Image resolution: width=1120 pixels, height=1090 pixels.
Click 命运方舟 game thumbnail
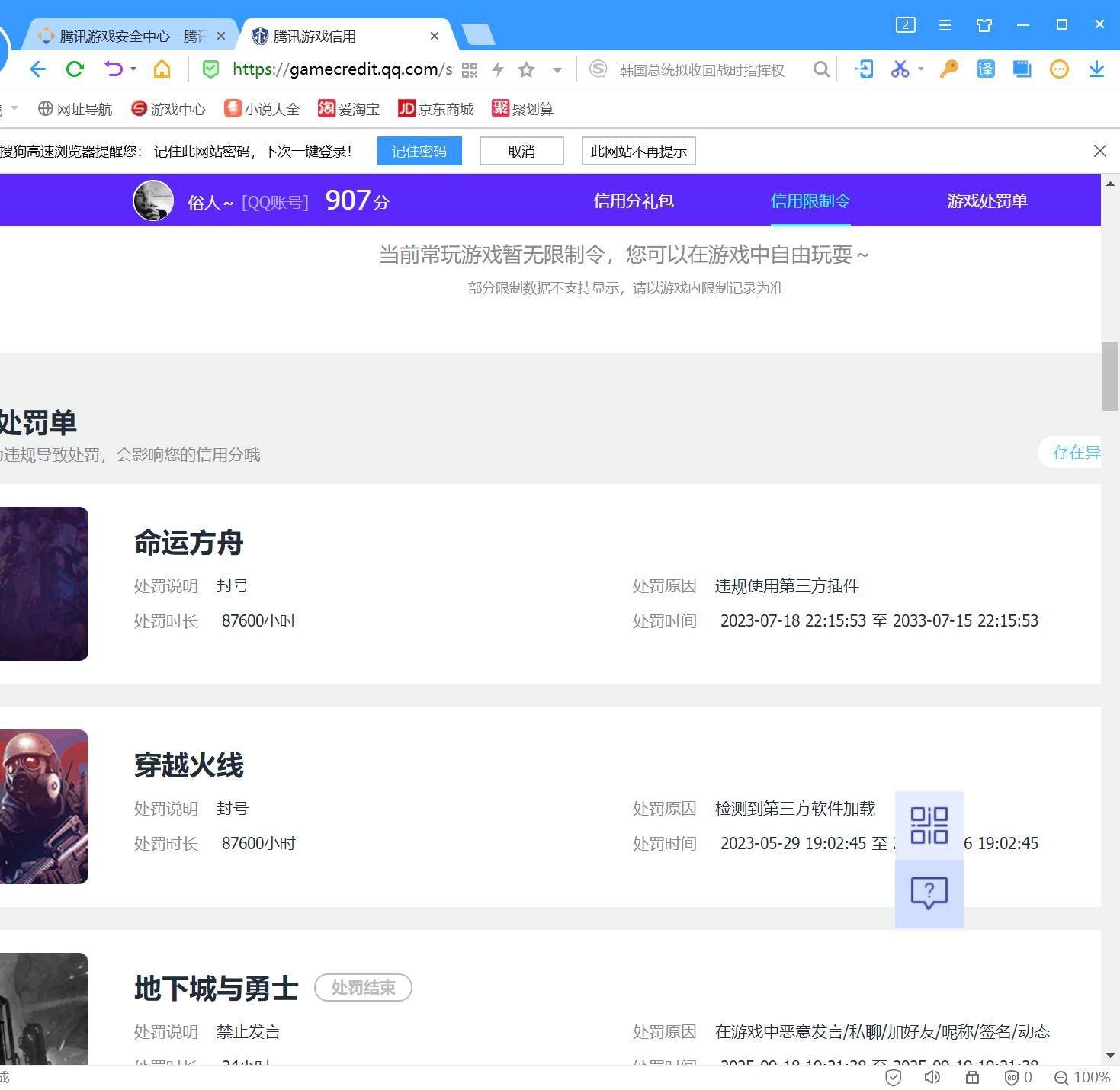(44, 584)
